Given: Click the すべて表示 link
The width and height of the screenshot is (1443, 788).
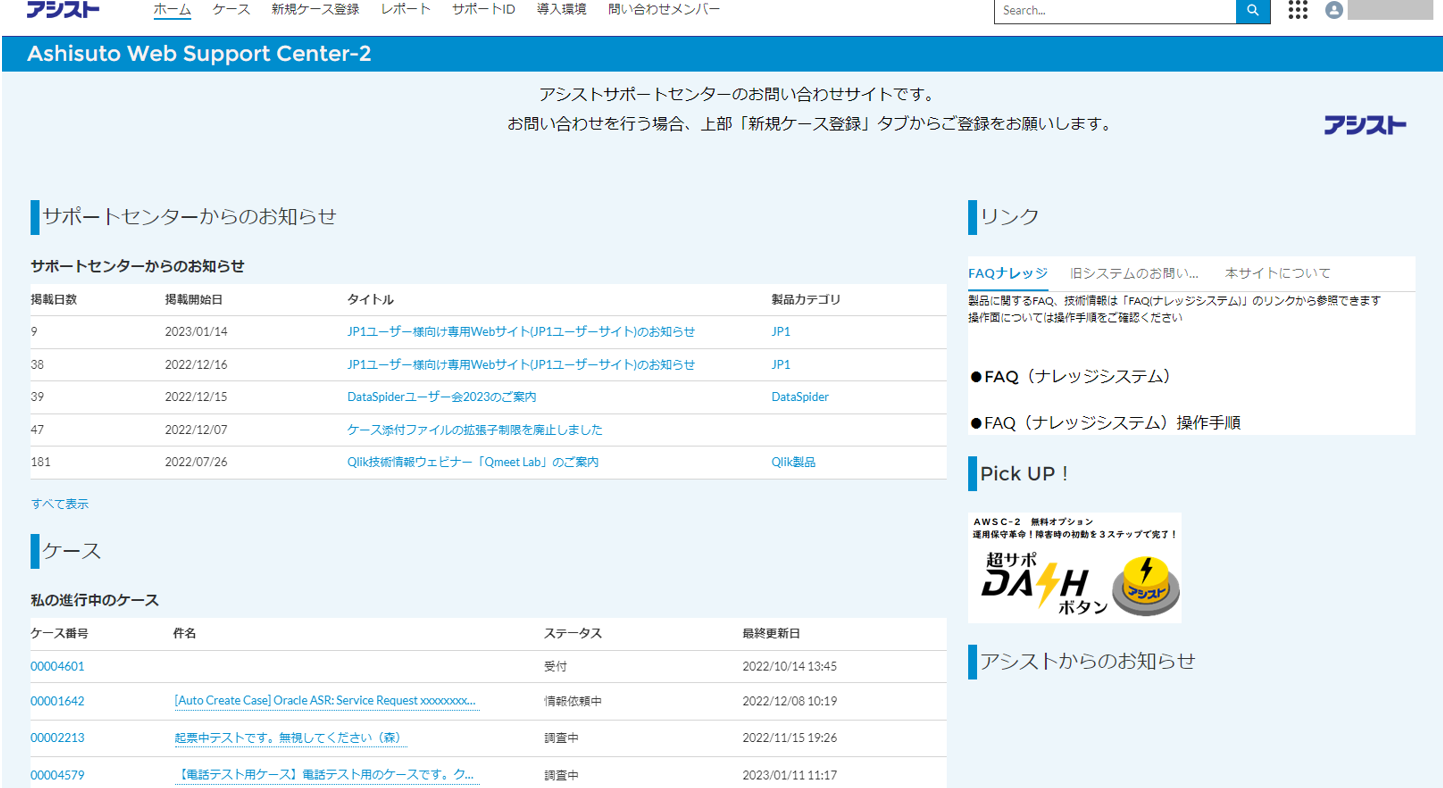Looking at the screenshot, I should point(60,504).
